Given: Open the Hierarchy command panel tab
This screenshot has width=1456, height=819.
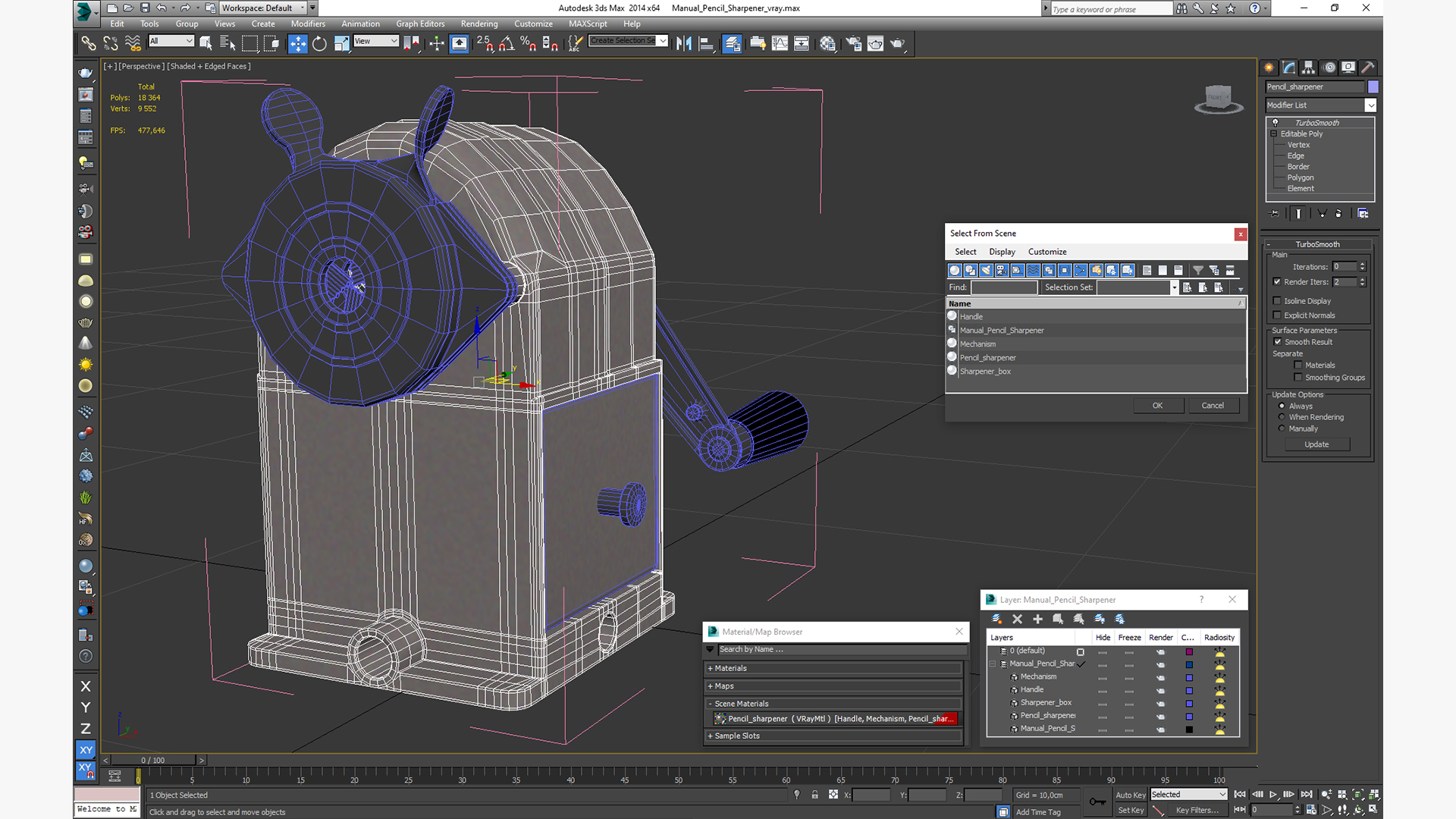Looking at the screenshot, I should pyautogui.click(x=1308, y=67).
